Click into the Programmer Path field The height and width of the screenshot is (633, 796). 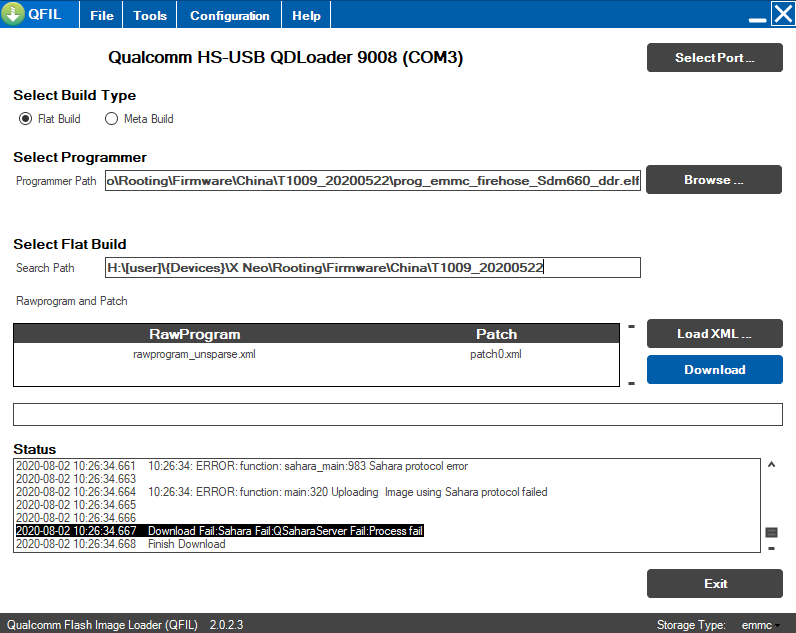pos(372,181)
